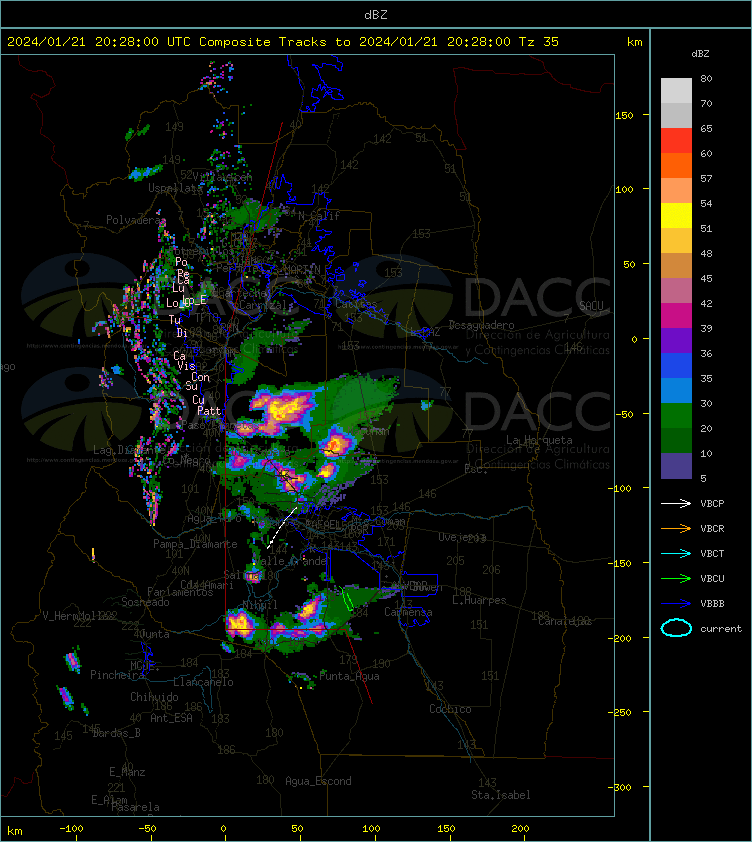Click the Patt station label
Image resolution: width=752 pixels, height=842 pixels.
pos(209,411)
